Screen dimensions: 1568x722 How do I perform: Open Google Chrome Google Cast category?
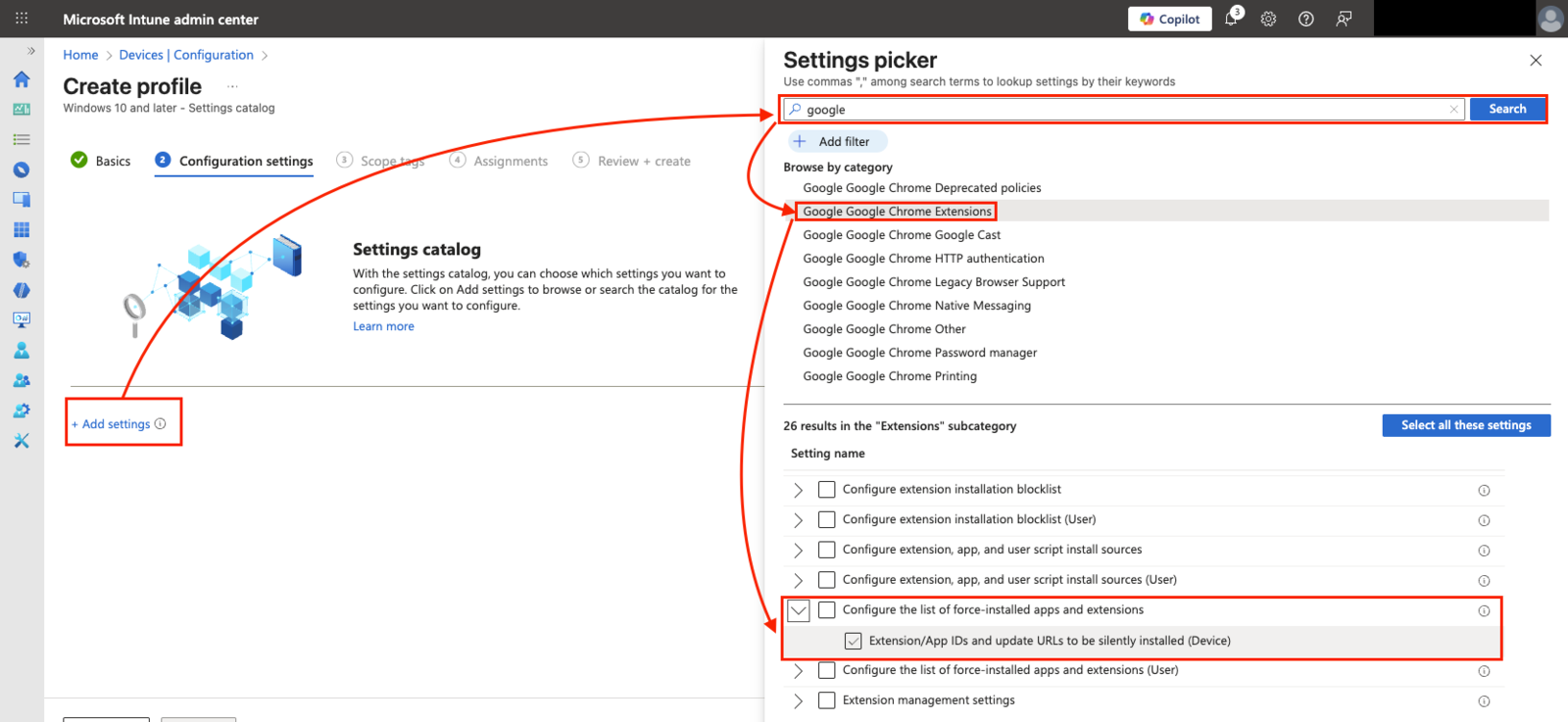pos(902,235)
